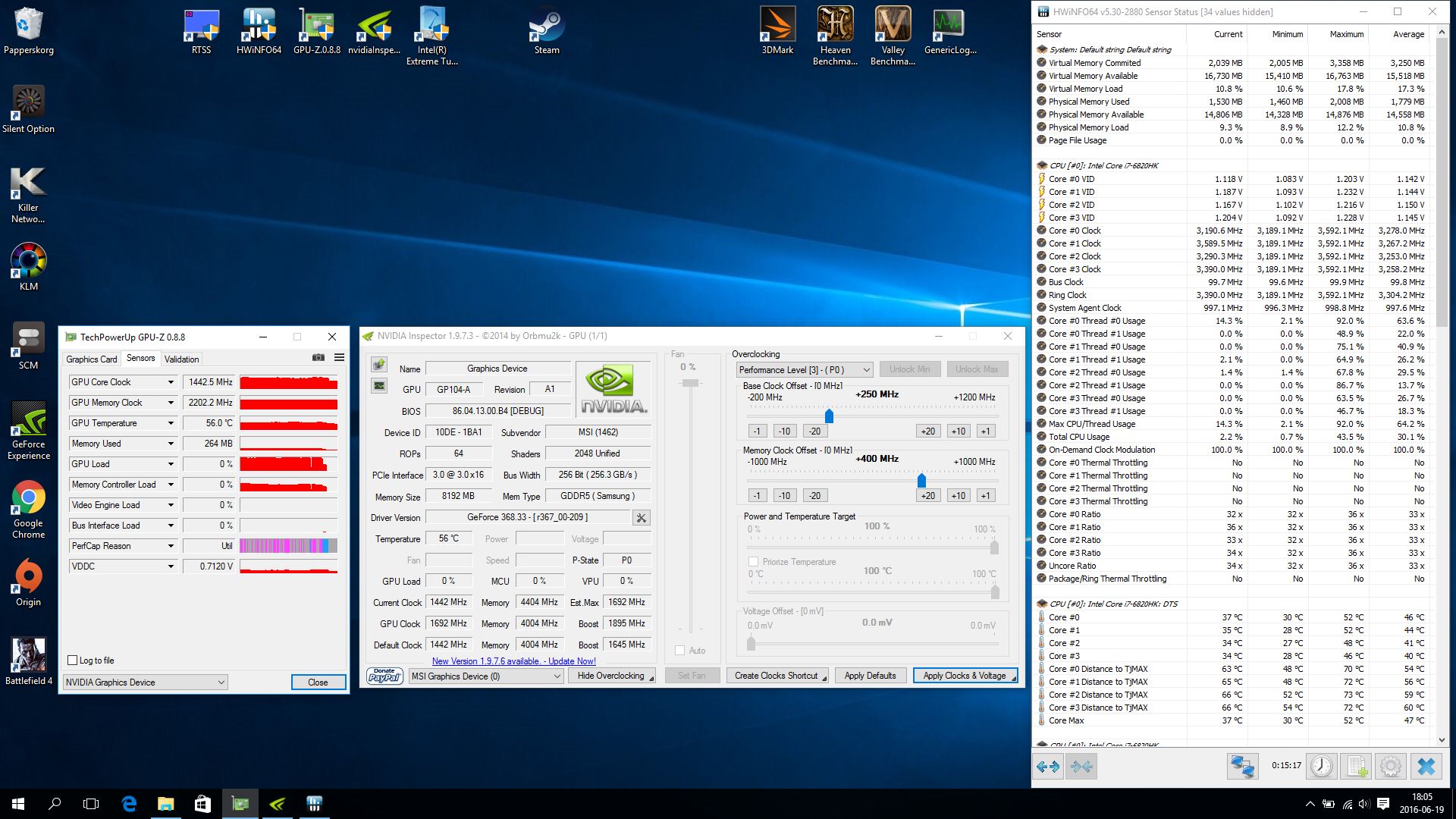Click the HWiNFO expand columns arrows icon
1456x819 pixels.
pyautogui.click(x=1048, y=767)
